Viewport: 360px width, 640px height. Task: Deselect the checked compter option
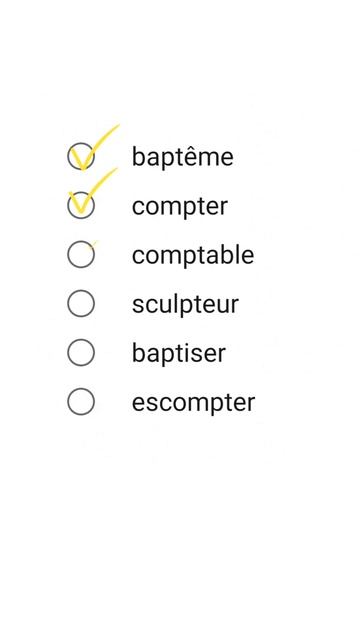pyautogui.click(x=81, y=205)
